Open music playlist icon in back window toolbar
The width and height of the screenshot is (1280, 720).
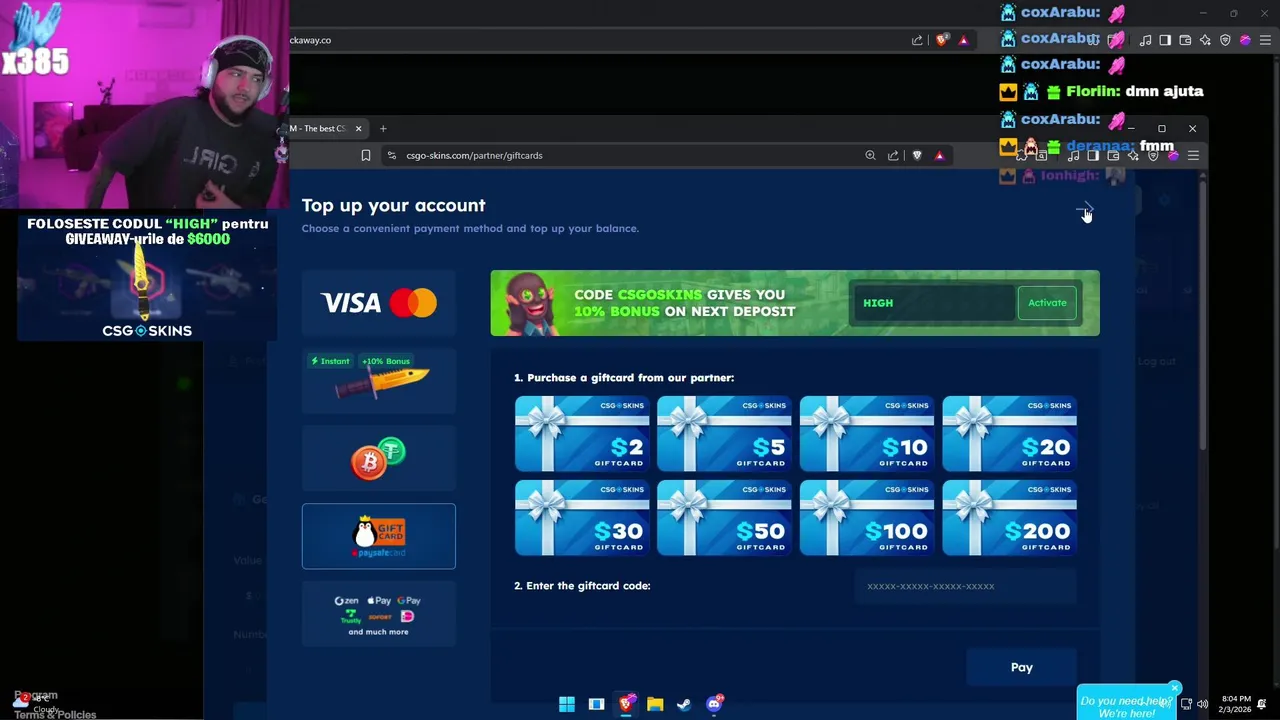click(x=1145, y=40)
